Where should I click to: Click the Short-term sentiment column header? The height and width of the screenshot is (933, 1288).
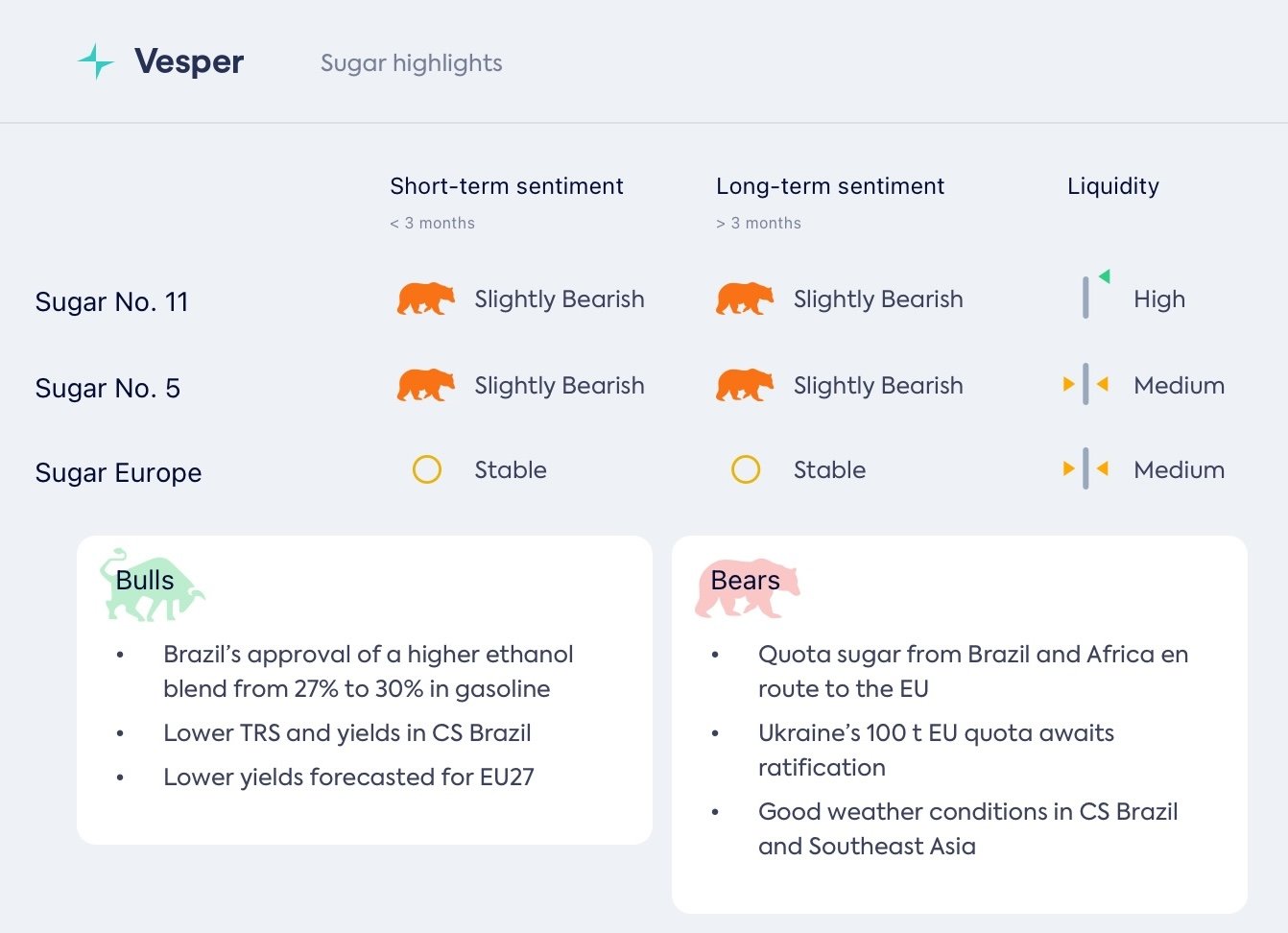pyautogui.click(x=507, y=186)
